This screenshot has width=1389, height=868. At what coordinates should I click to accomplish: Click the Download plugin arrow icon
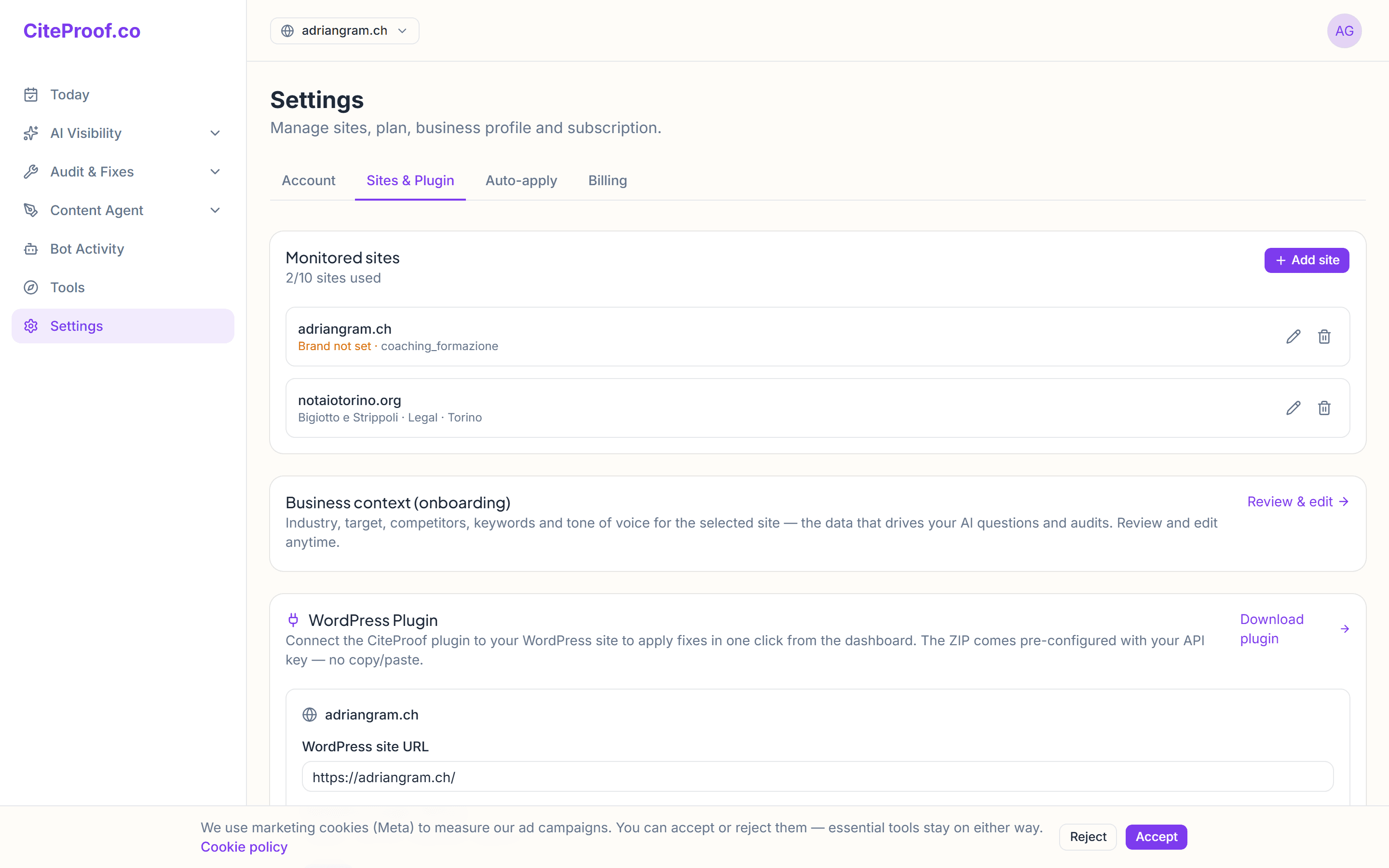point(1344,629)
